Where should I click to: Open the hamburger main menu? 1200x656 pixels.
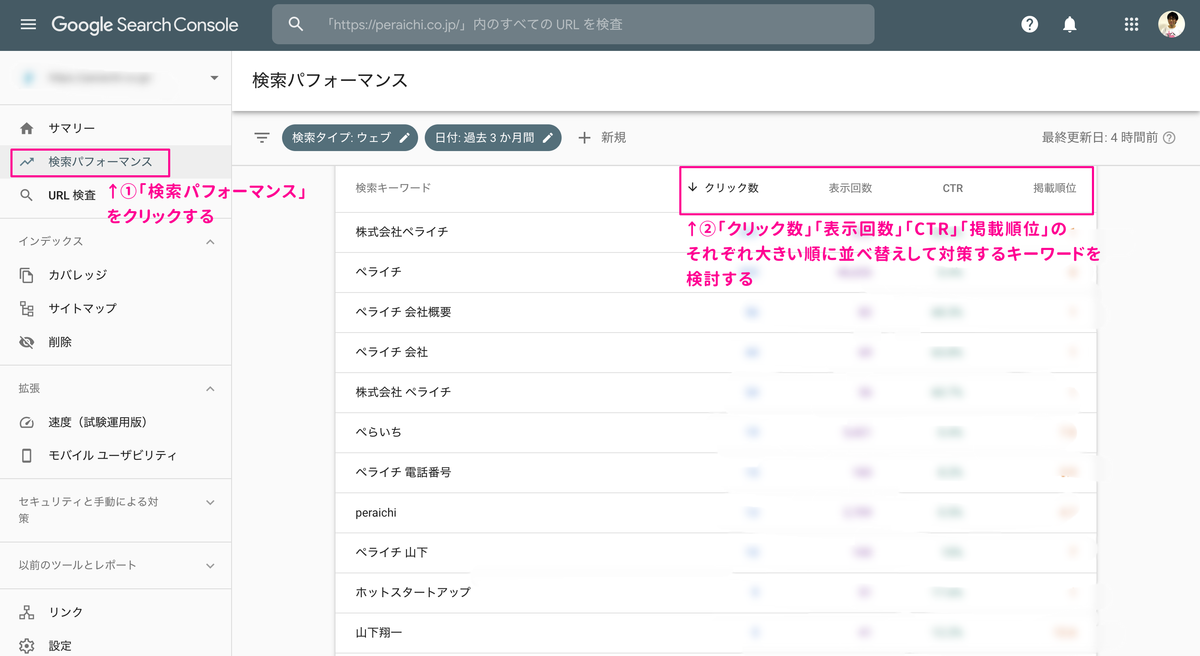[x=28, y=24]
